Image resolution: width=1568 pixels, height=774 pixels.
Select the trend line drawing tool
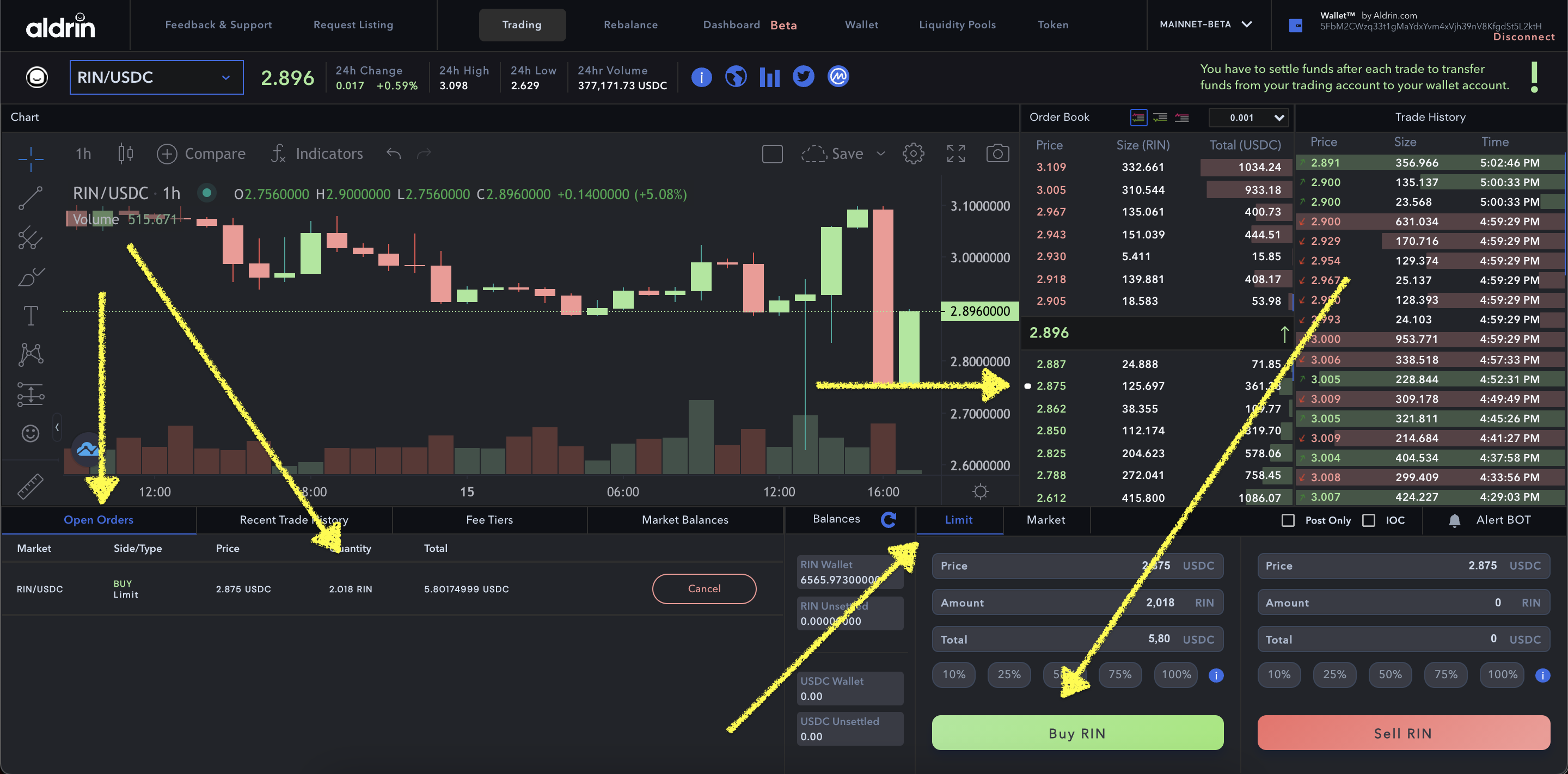click(x=30, y=198)
